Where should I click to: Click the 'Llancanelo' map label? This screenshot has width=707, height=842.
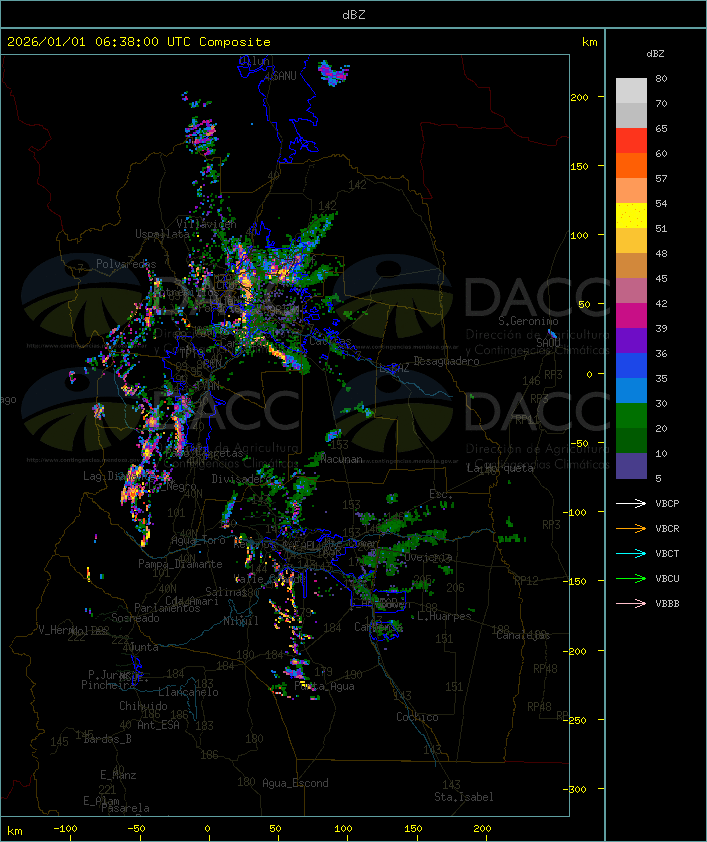point(188,692)
